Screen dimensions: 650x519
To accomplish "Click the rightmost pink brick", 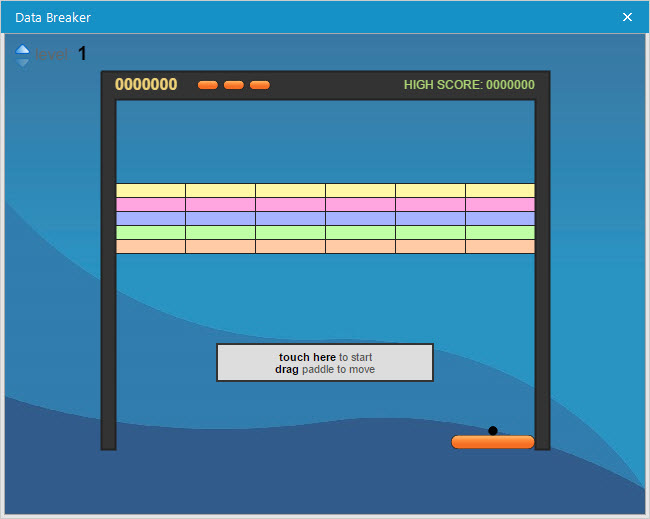I will (x=500, y=204).
